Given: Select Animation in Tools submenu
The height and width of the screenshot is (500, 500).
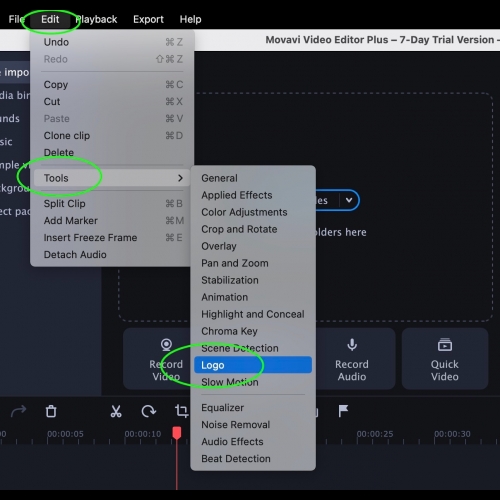Looking at the screenshot, I should click(253, 297).
